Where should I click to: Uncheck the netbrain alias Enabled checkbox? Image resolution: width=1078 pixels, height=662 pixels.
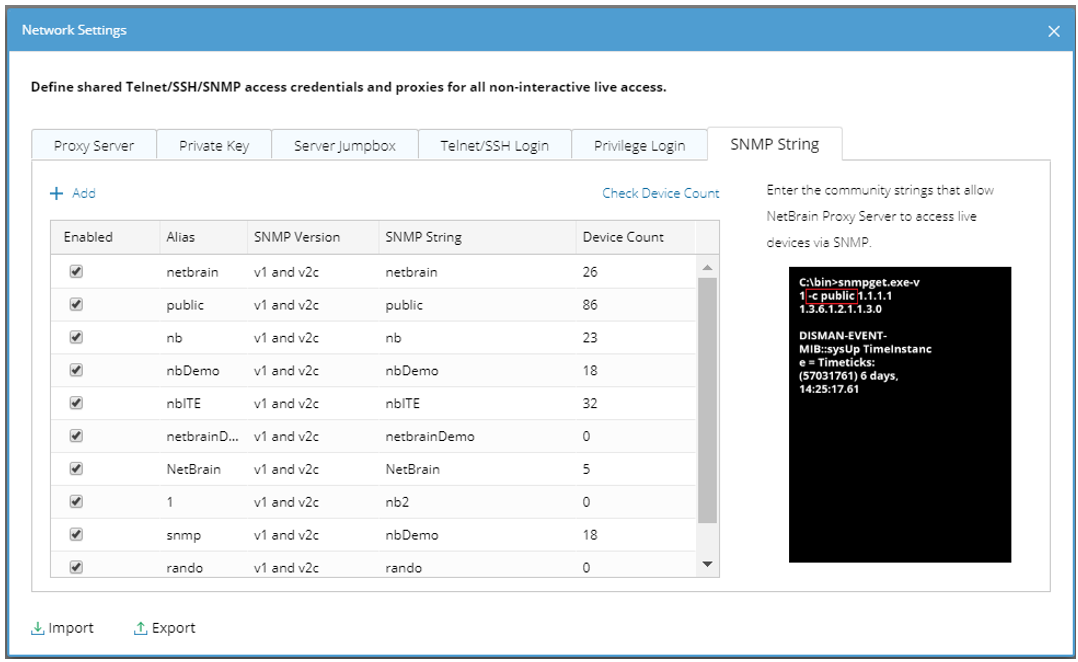[x=76, y=271]
